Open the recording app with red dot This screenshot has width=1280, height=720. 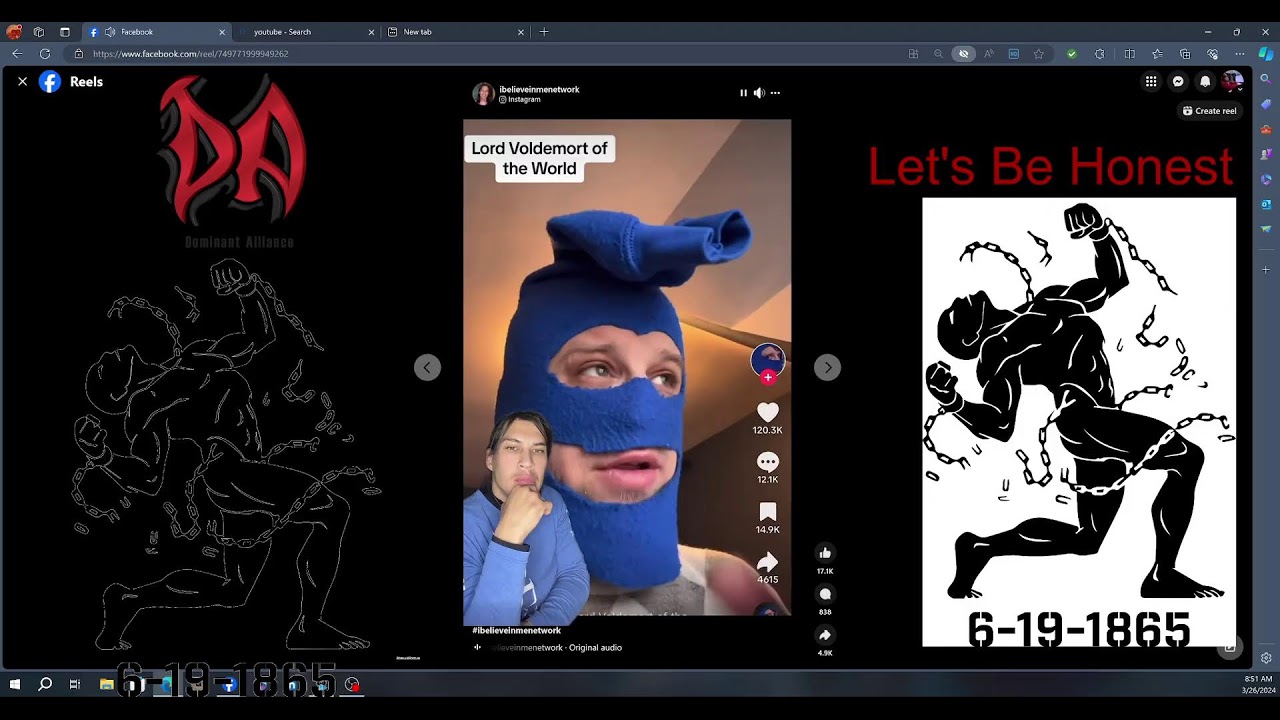pos(353,685)
